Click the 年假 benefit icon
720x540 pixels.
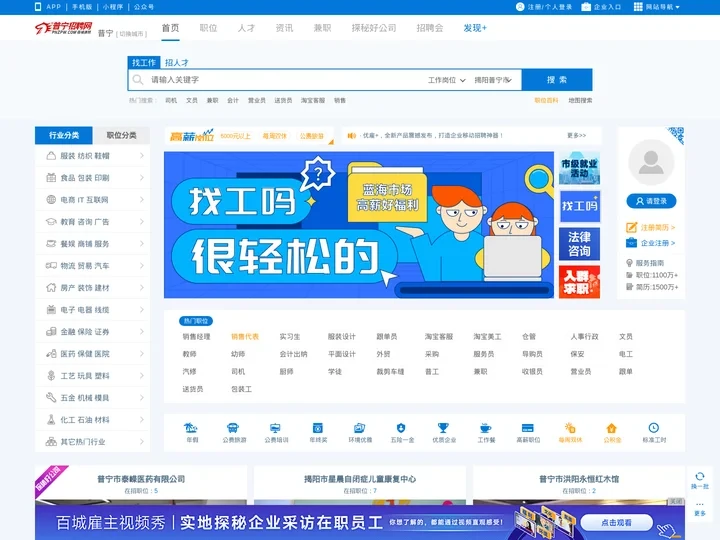(x=191, y=428)
